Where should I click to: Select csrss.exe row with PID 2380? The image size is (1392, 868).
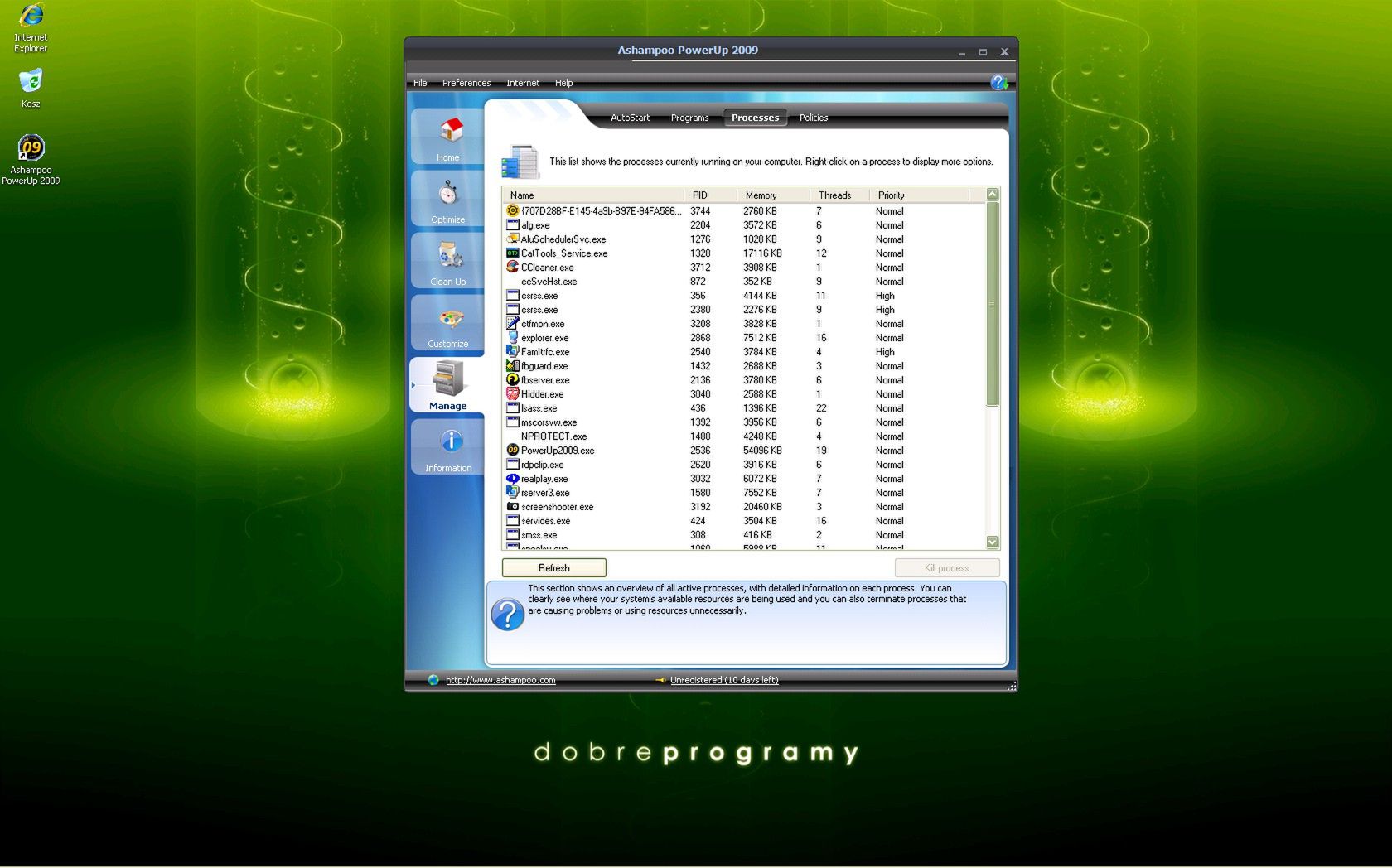click(x=743, y=309)
